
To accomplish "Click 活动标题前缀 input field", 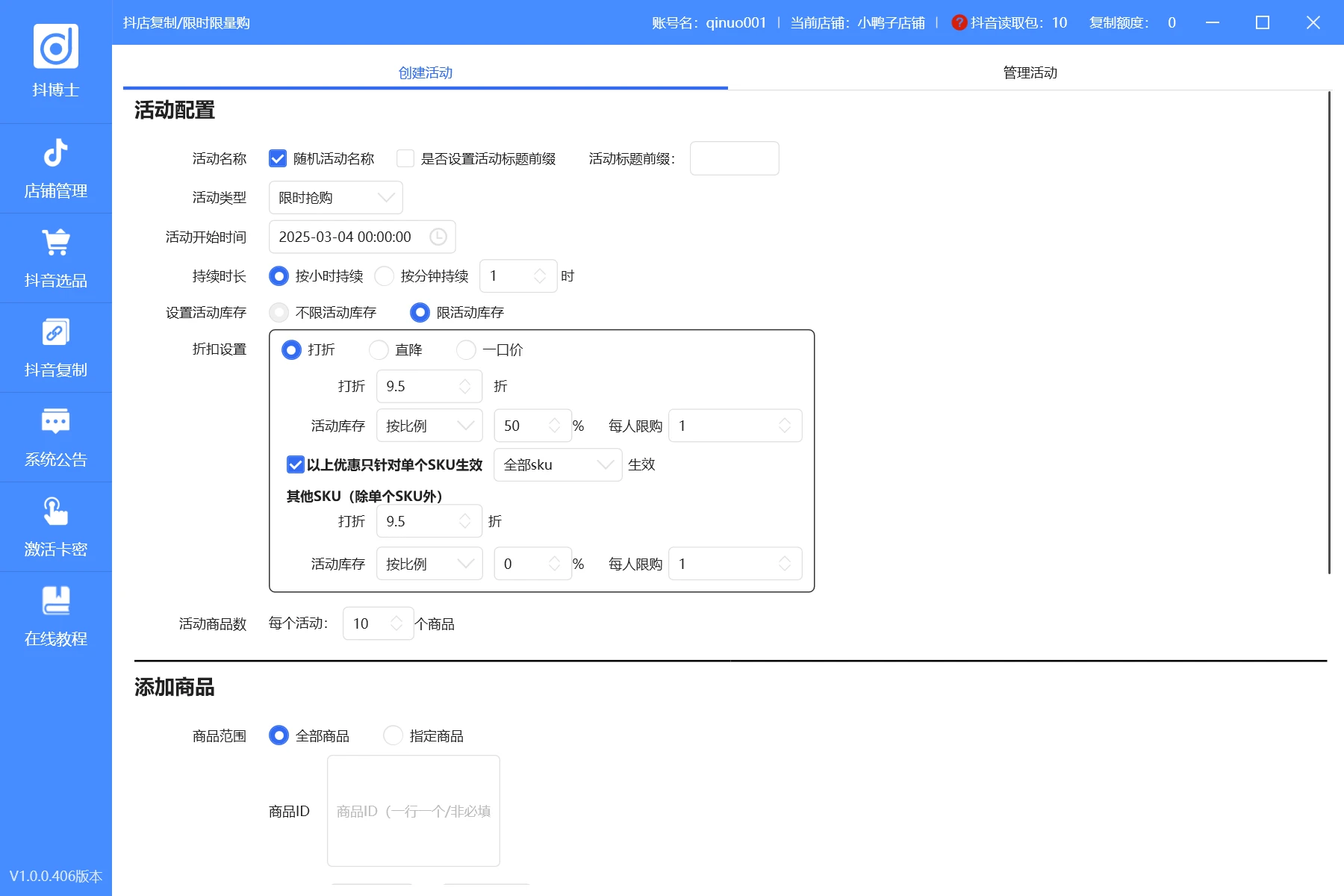I will 735,158.
